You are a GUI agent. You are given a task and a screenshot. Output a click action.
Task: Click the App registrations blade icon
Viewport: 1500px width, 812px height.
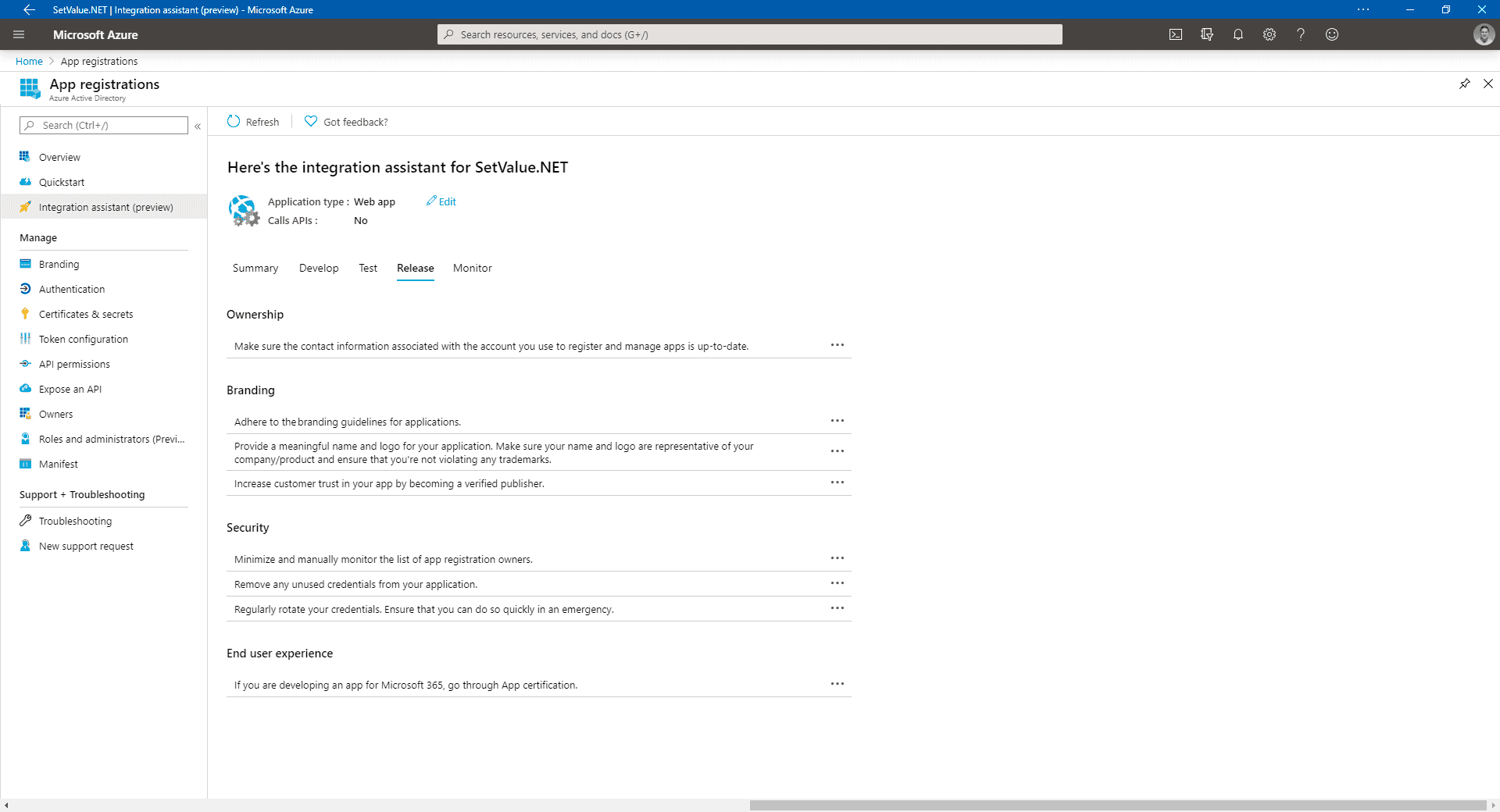30,88
